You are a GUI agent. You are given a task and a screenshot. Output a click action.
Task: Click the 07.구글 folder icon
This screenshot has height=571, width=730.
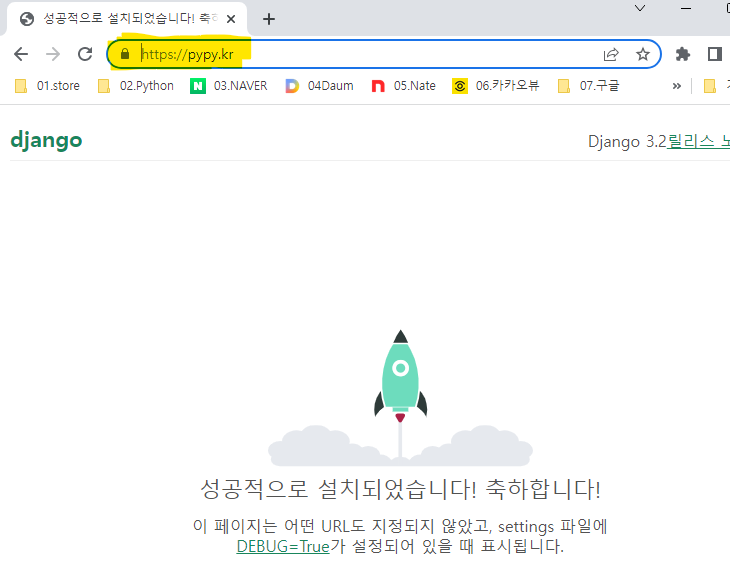tap(564, 86)
